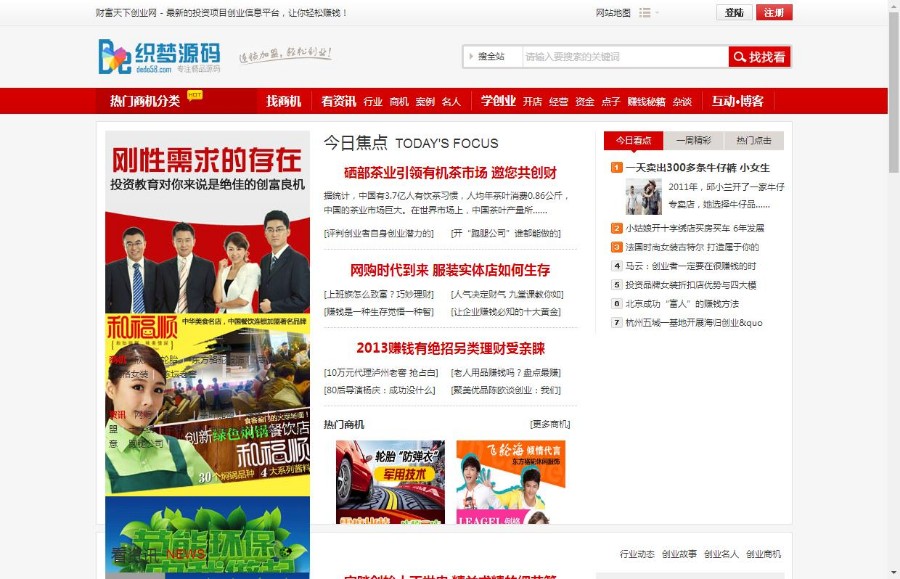The width and height of the screenshot is (900, 579).
Task: Open article 投资品牌女装折扣店优势与四大模
Action: pyautogui.click(x=690, y=285)
